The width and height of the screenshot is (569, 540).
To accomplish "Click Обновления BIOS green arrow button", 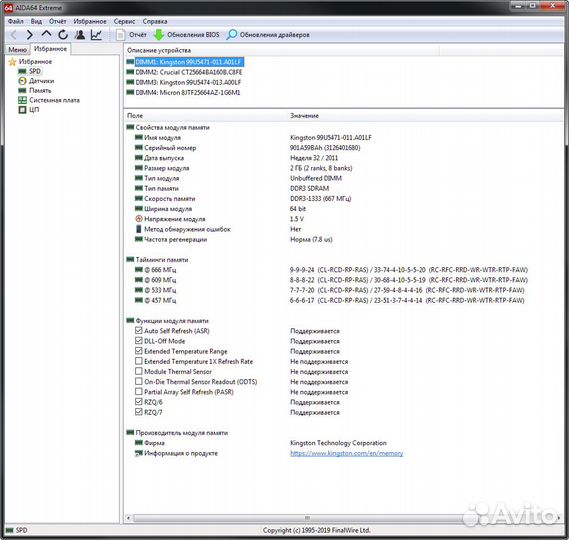I will point(187,35).
